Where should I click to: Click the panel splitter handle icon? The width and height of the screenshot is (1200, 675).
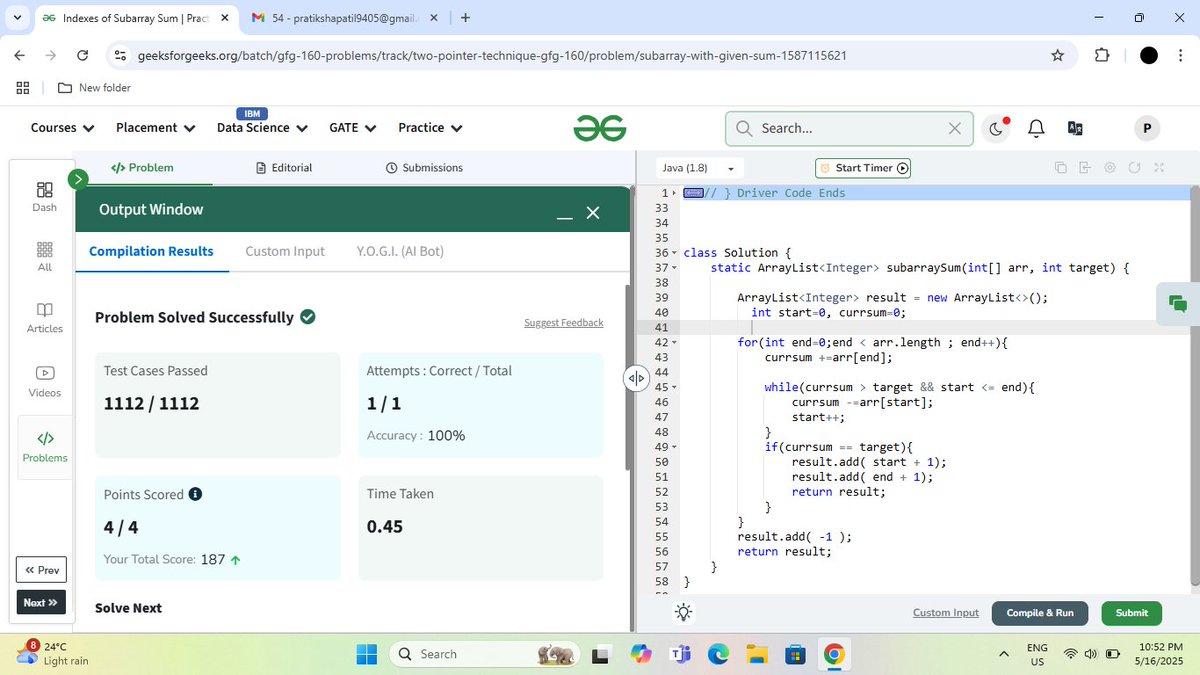pyautogui.click(x=636, y=378)
